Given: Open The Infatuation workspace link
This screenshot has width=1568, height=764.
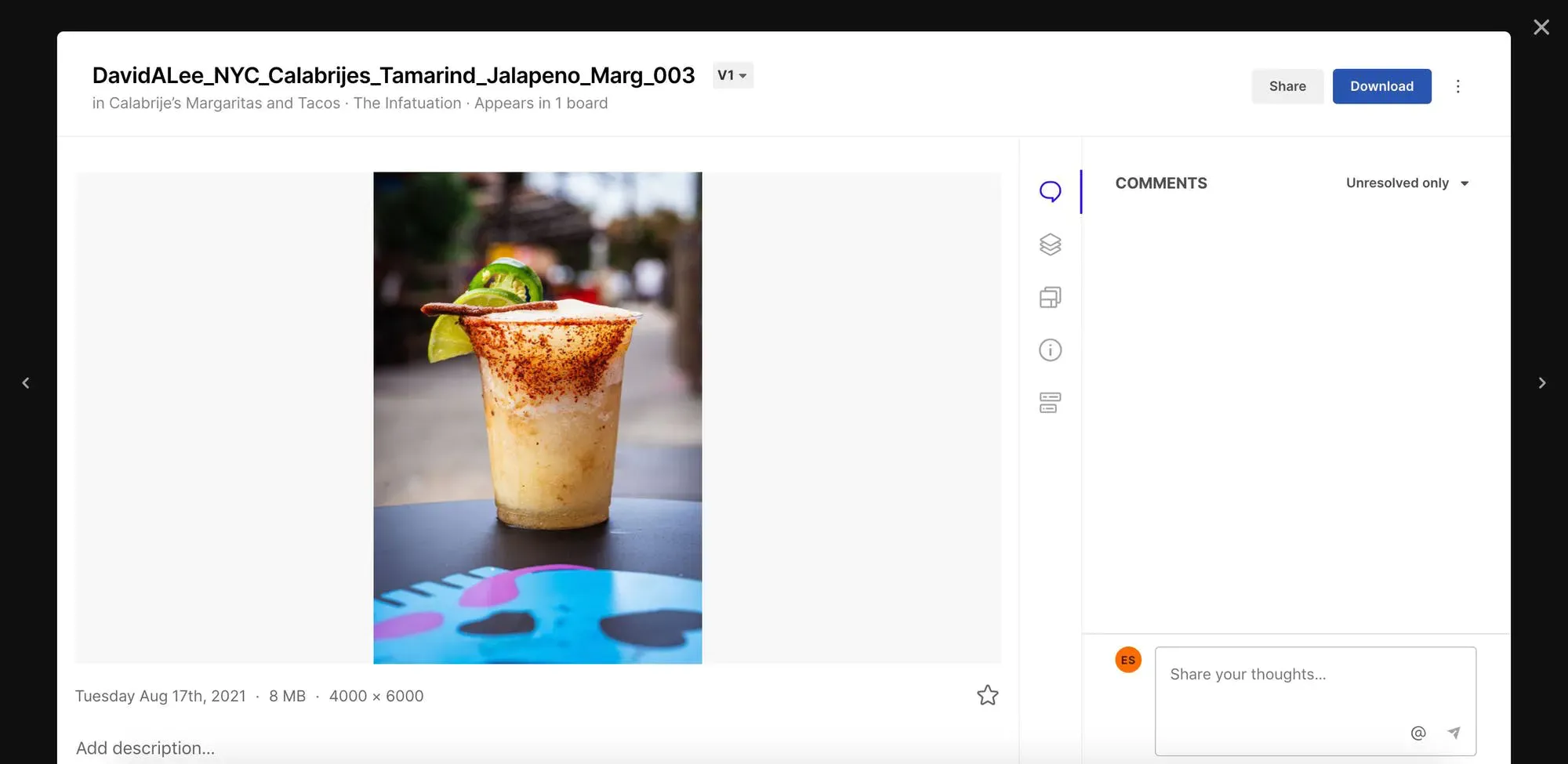Looking at the screenshot, I should pyautogui.click(x=407, y=103).
